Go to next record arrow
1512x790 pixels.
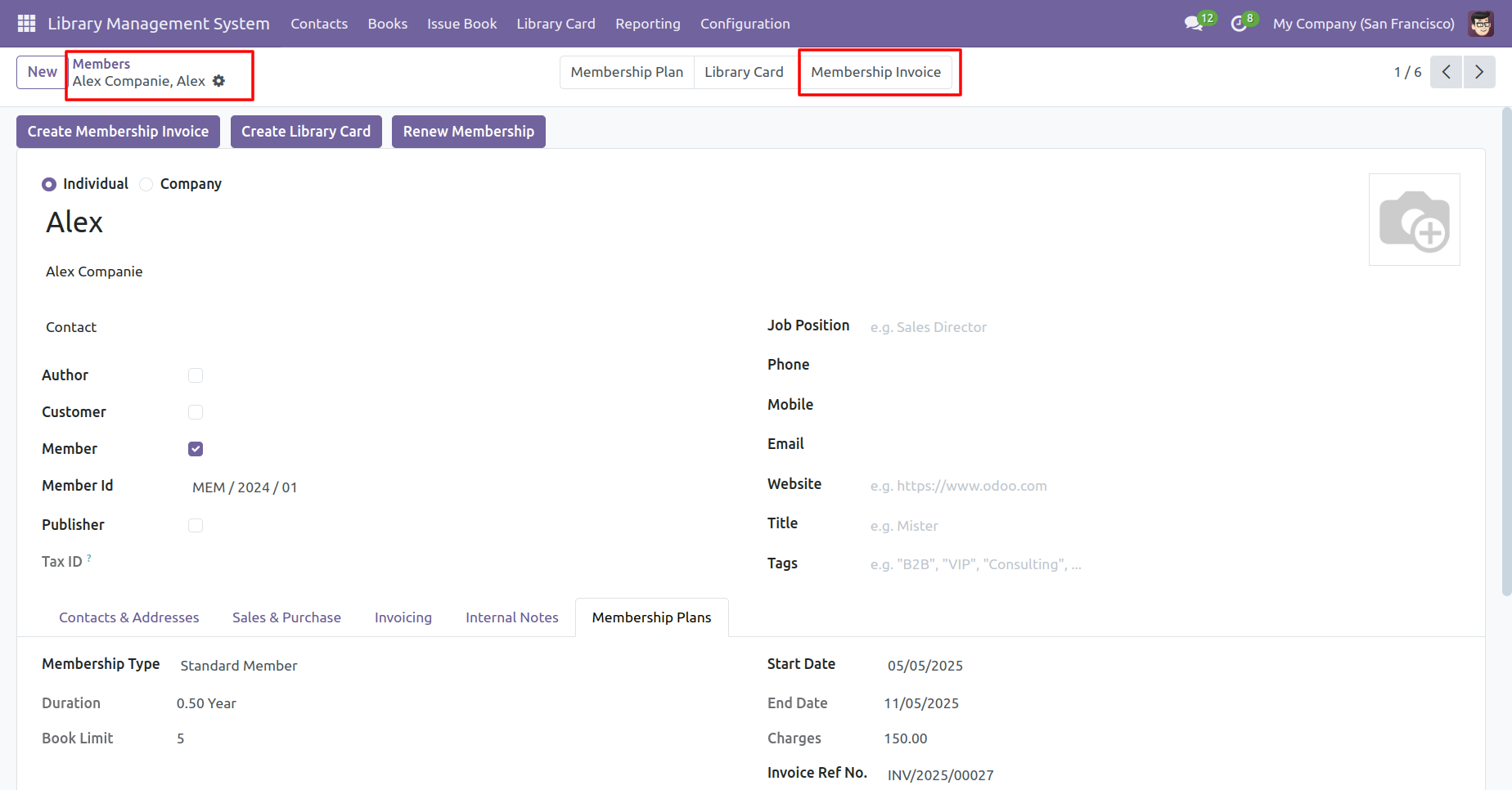(x=1478, y=72)
